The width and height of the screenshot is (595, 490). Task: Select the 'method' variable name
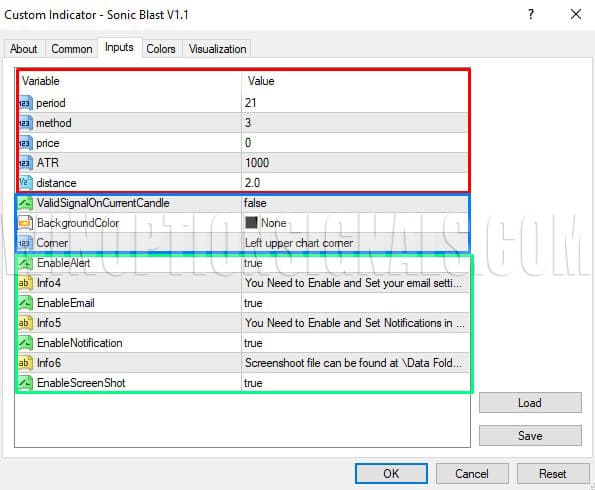coord(54,123)
